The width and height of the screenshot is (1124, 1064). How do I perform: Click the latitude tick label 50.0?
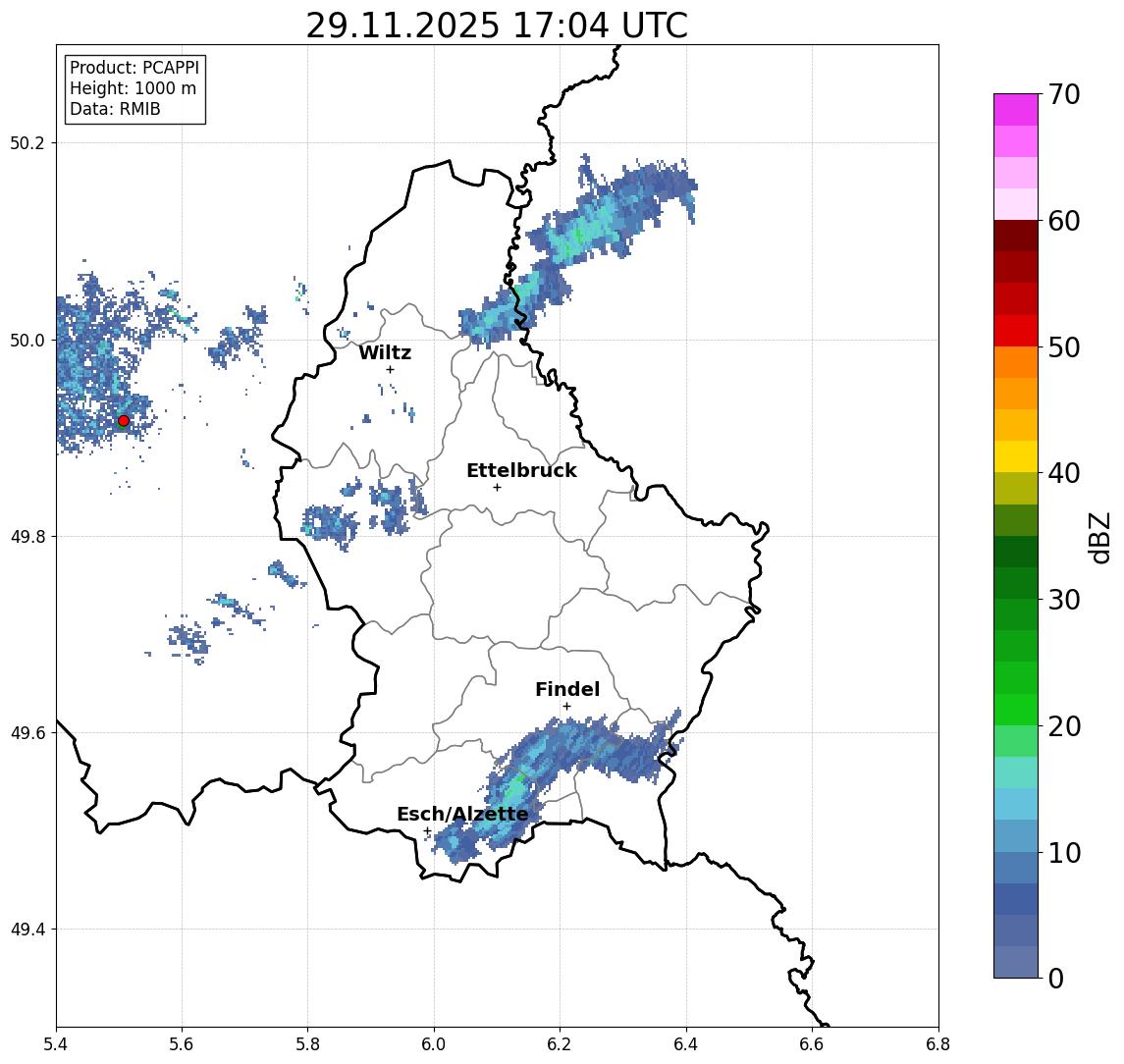coord(27,340)
